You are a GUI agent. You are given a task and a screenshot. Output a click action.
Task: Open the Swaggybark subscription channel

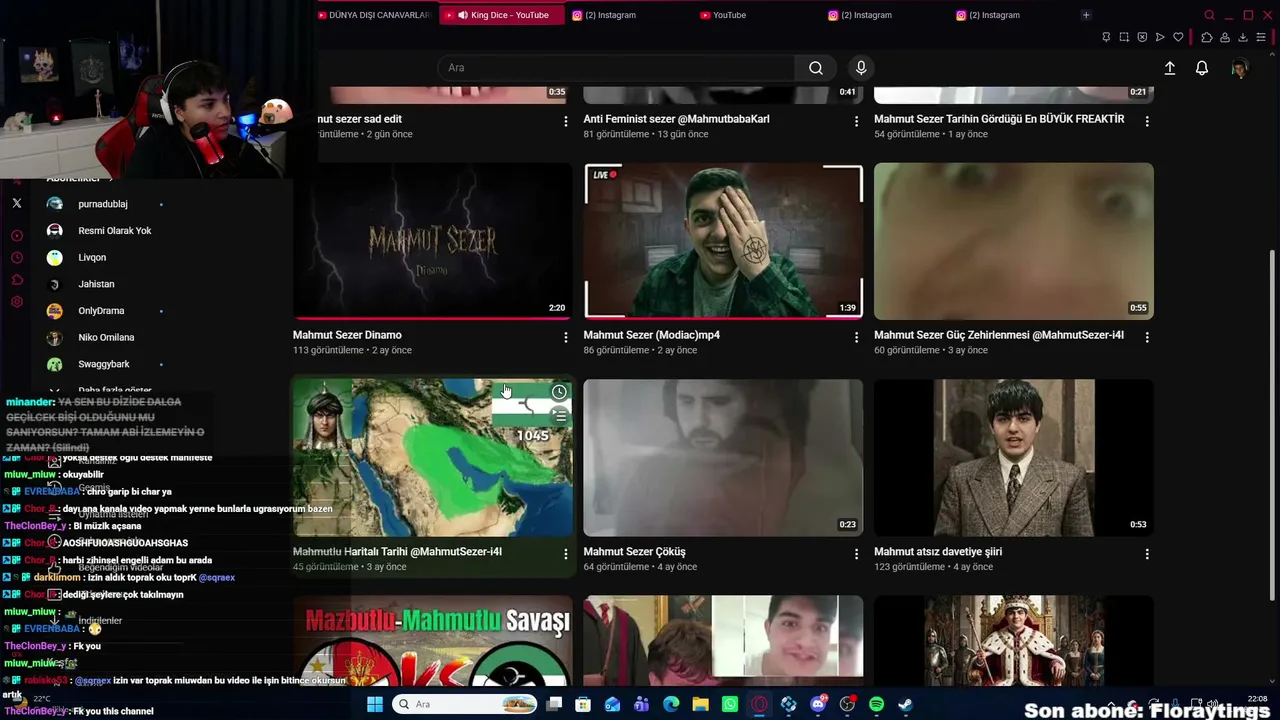[104, 364]
